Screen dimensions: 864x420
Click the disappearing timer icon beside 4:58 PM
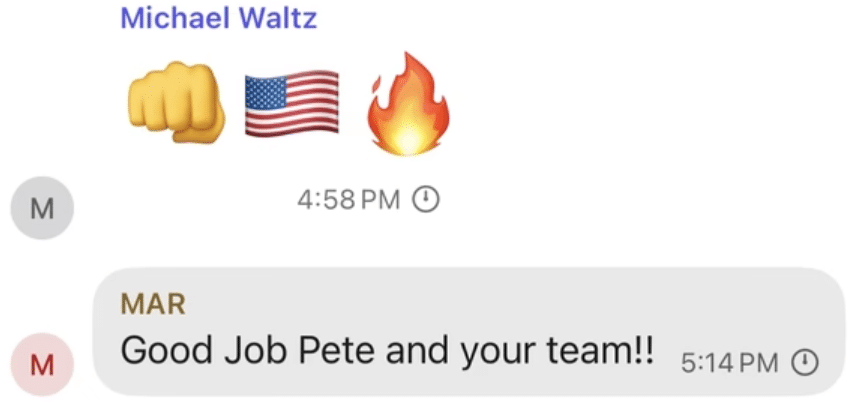click(427, 200)
